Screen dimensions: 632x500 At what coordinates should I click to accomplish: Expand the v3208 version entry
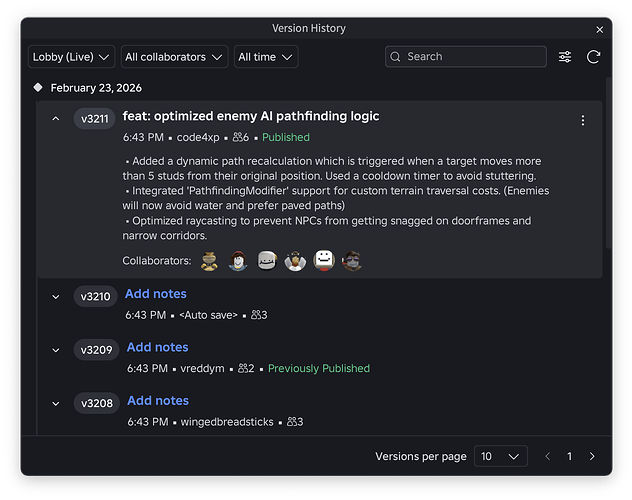(x=56, y=403)
